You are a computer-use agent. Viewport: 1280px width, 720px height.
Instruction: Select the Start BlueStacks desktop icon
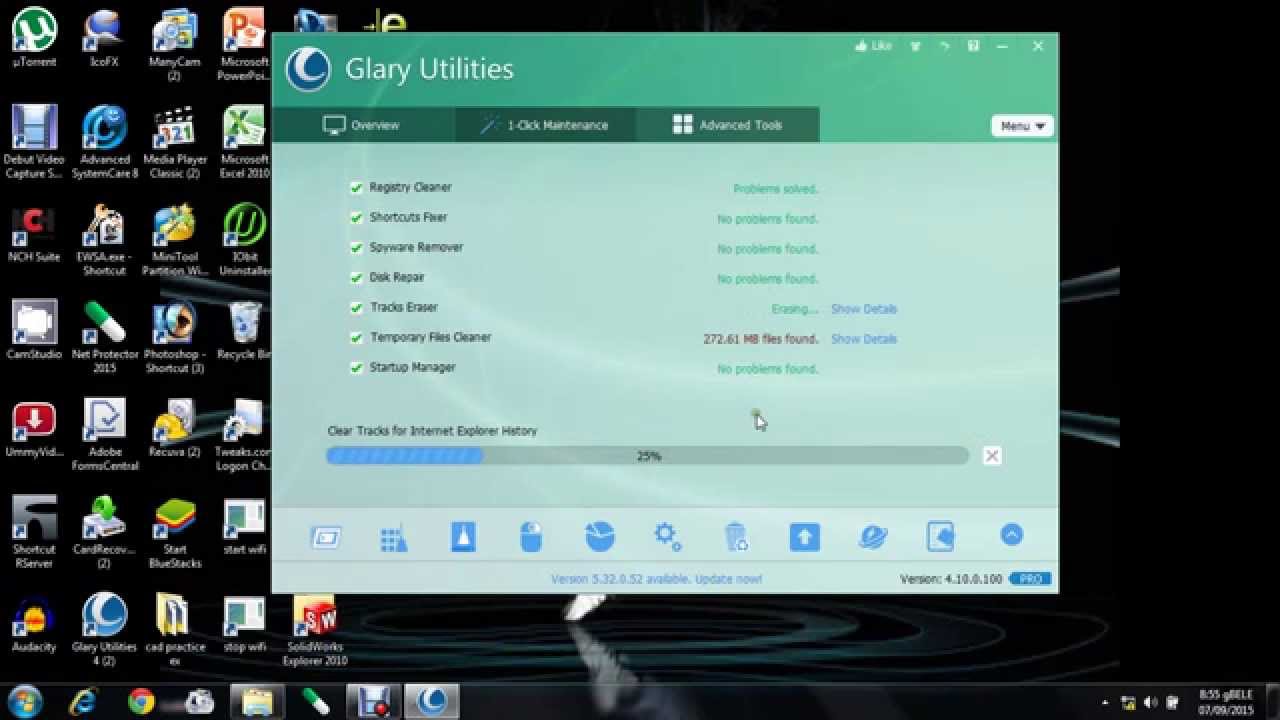pyautogui.click(x=175, y=533)
